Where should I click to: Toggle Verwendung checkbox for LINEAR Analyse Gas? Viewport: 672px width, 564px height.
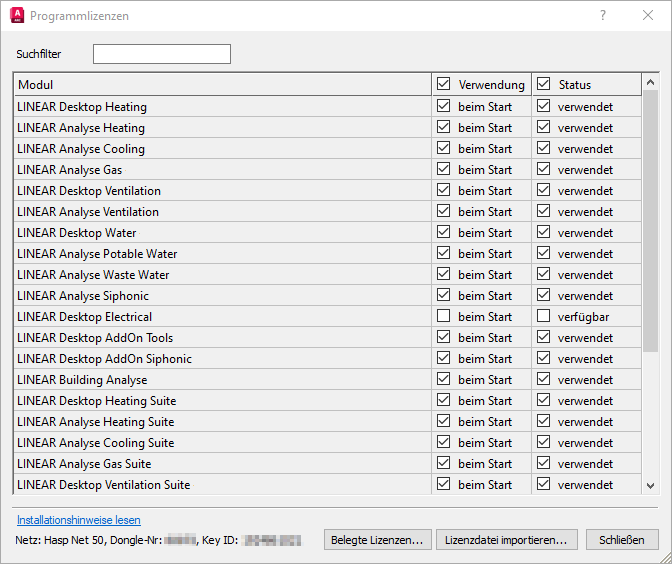point(444,168)
